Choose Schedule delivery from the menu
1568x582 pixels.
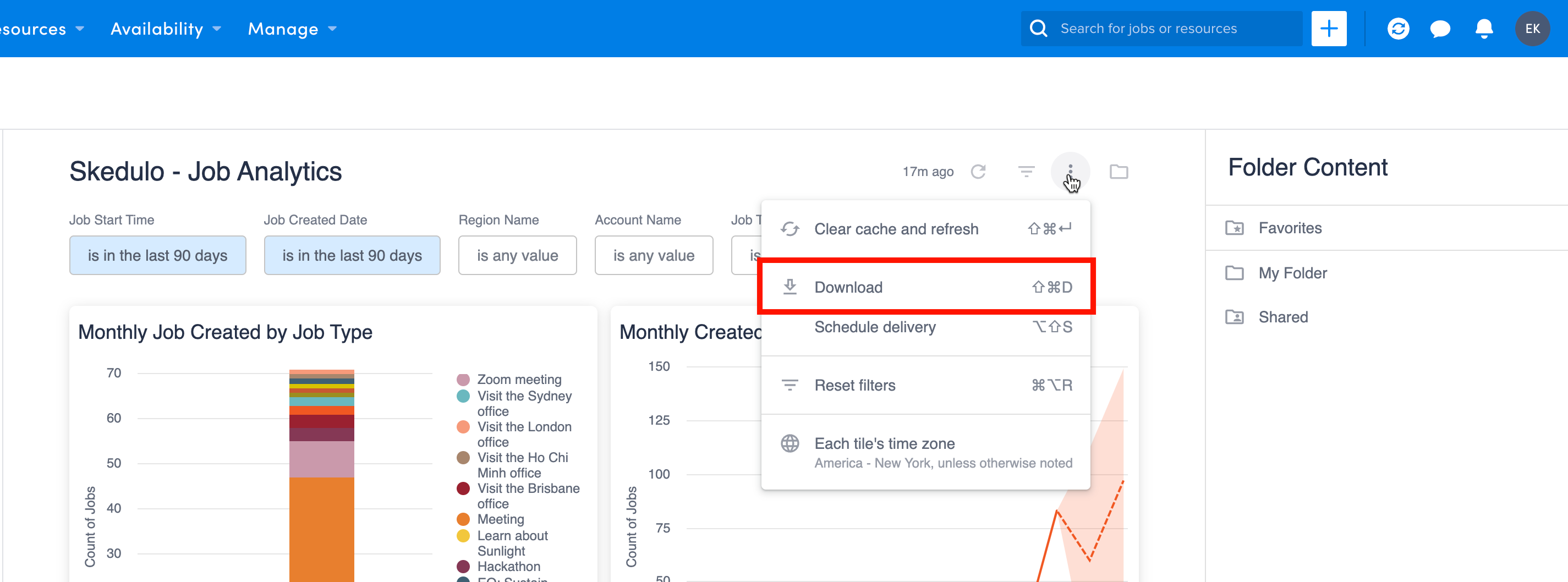pyautogui.click(x=875, y=327)
